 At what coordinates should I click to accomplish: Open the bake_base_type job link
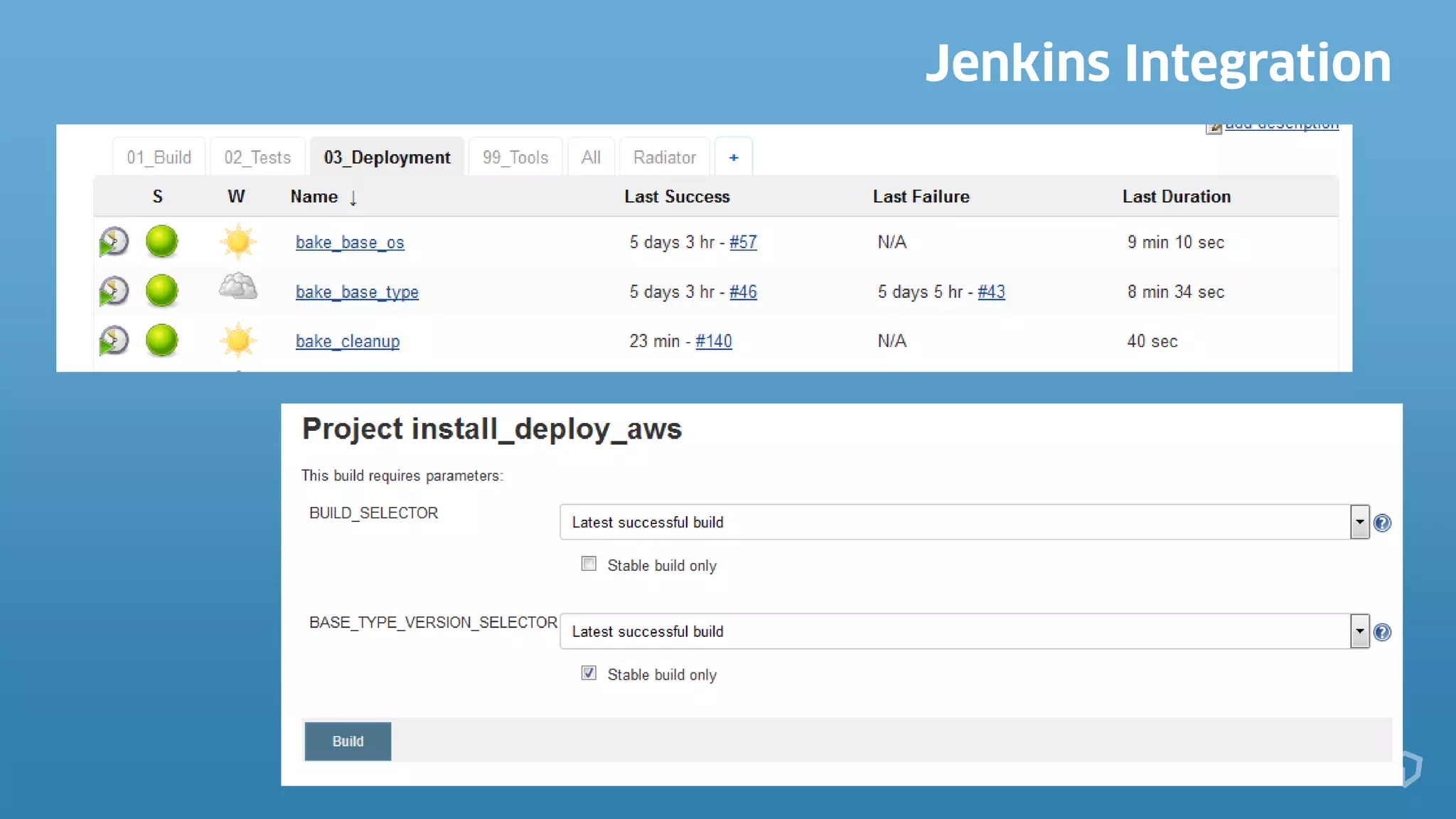click(x=357, y=292)
